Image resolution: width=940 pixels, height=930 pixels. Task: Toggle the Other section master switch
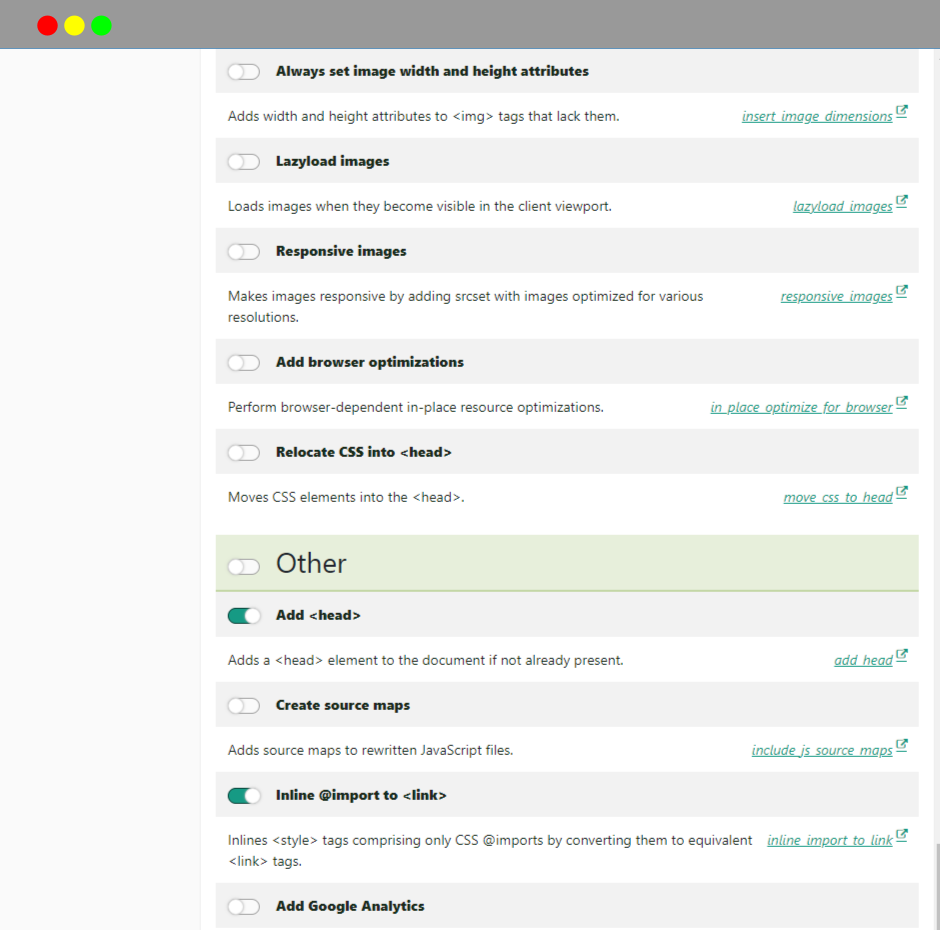click(244, 566)
